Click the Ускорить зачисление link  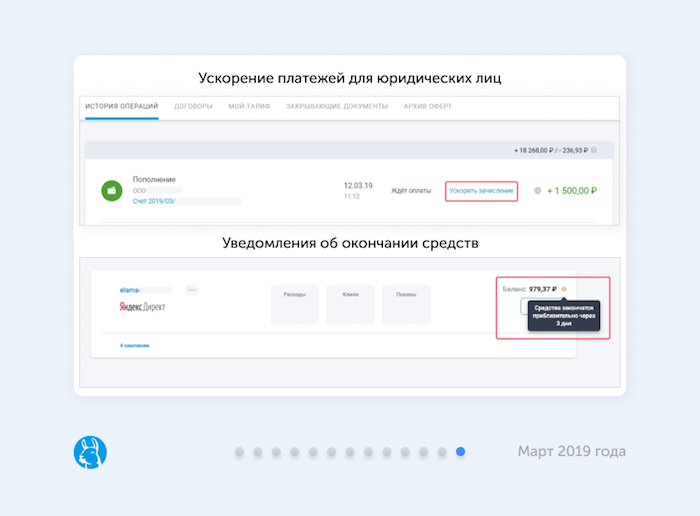481,191
